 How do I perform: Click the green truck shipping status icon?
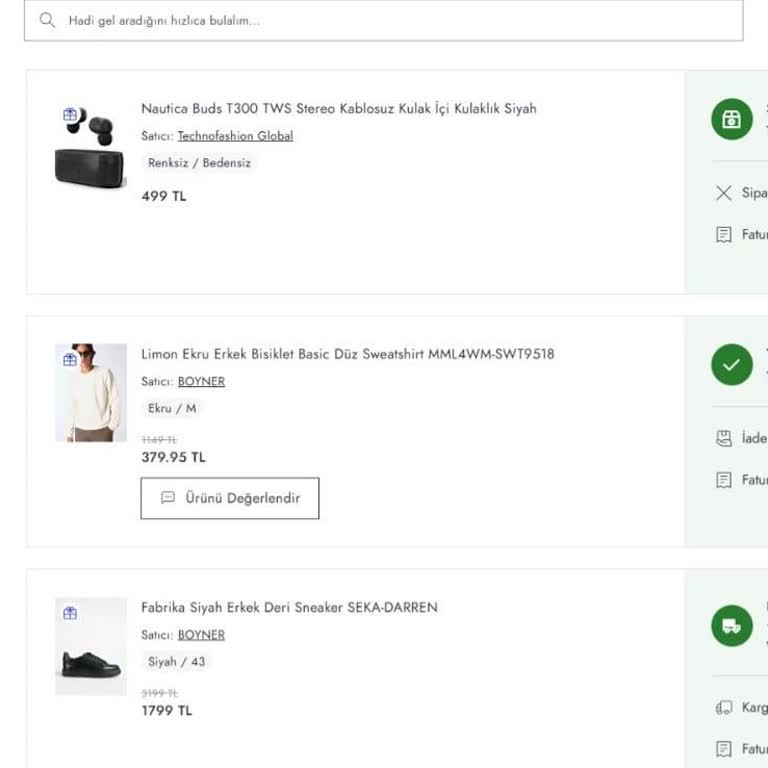click(731, 626)
